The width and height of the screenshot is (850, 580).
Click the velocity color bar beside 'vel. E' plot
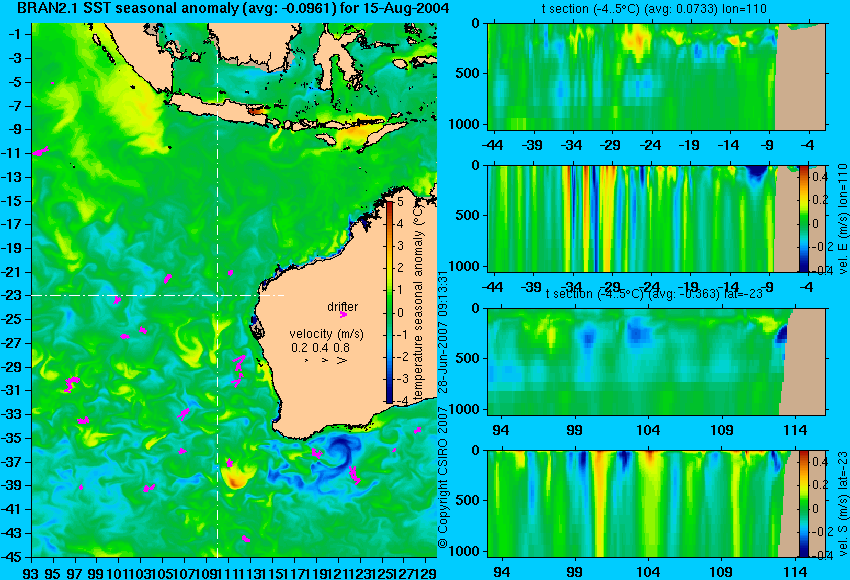[x=803, y=218]
